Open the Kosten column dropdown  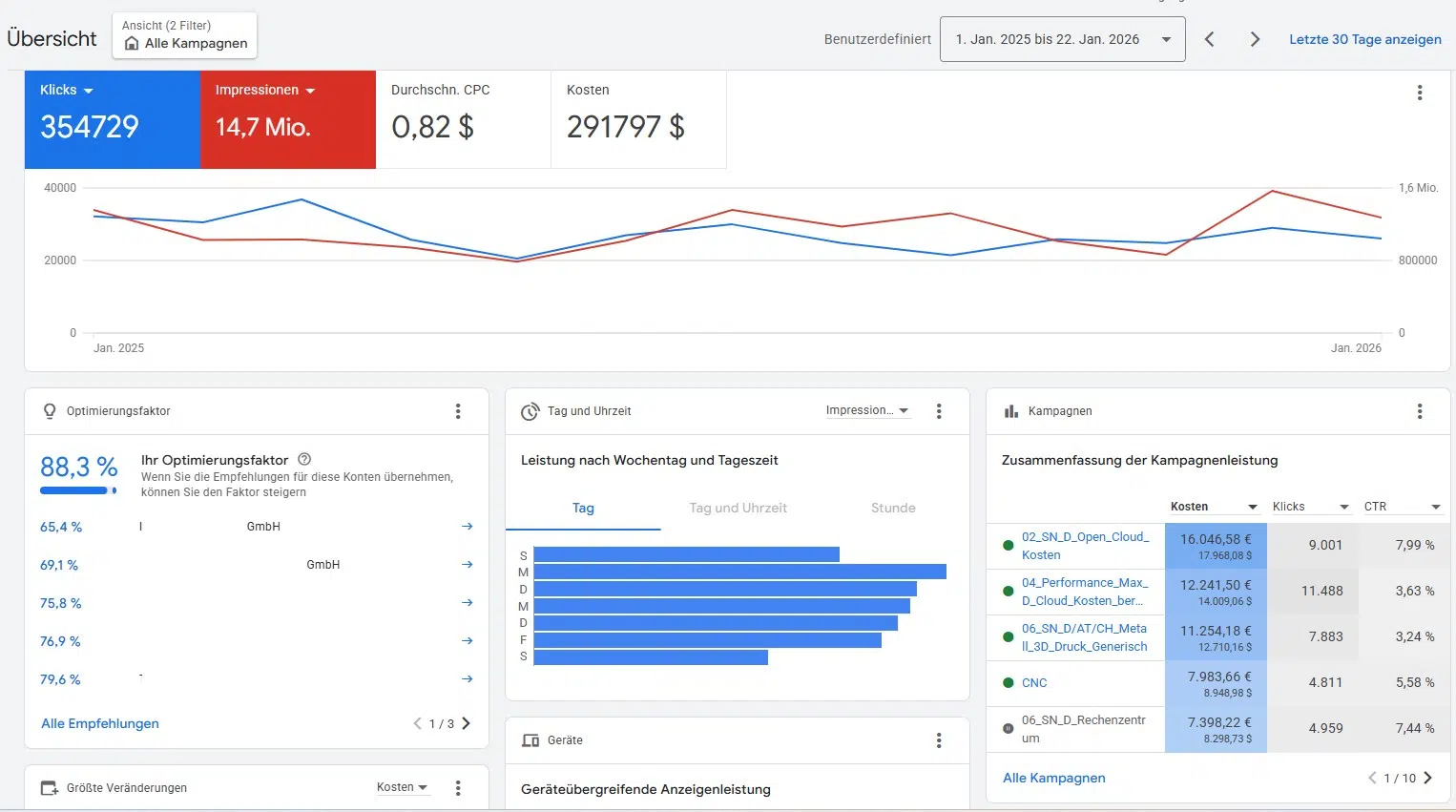(1214, 507)
